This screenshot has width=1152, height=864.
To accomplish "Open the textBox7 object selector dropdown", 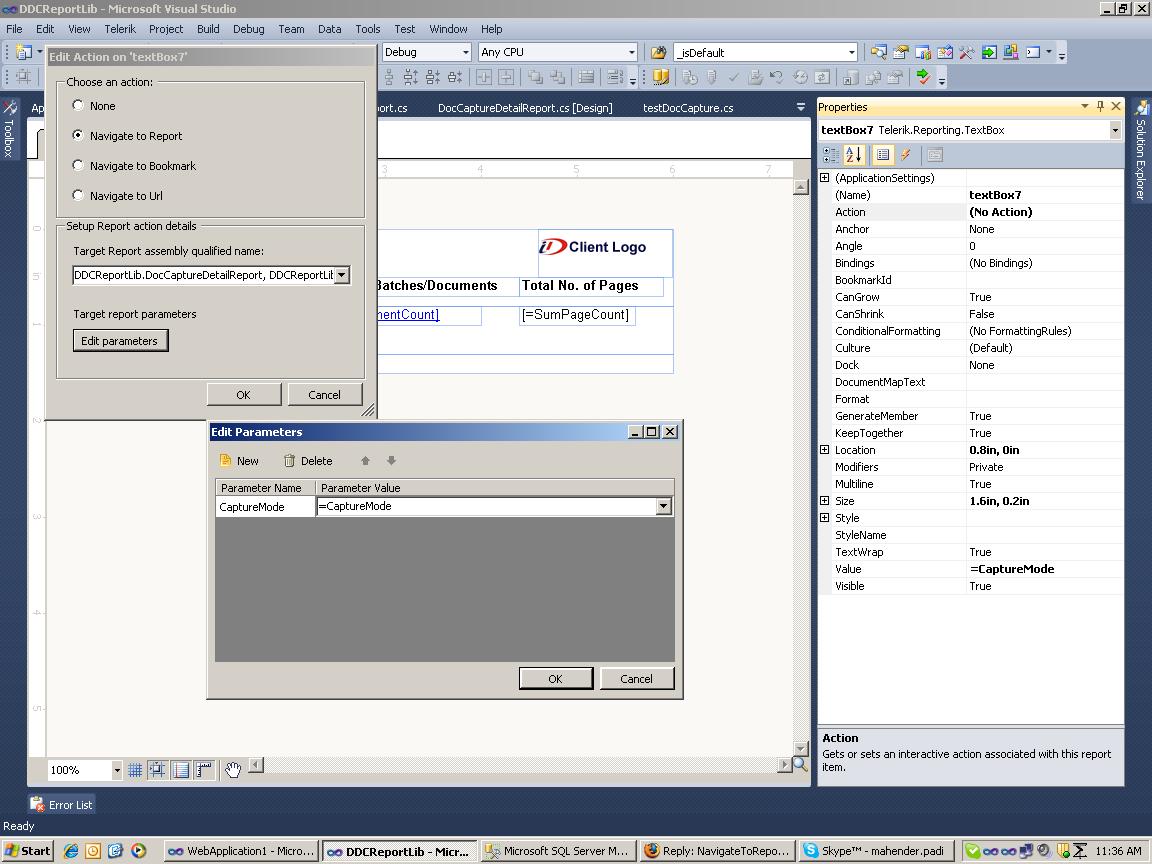I will [1115, 130].
